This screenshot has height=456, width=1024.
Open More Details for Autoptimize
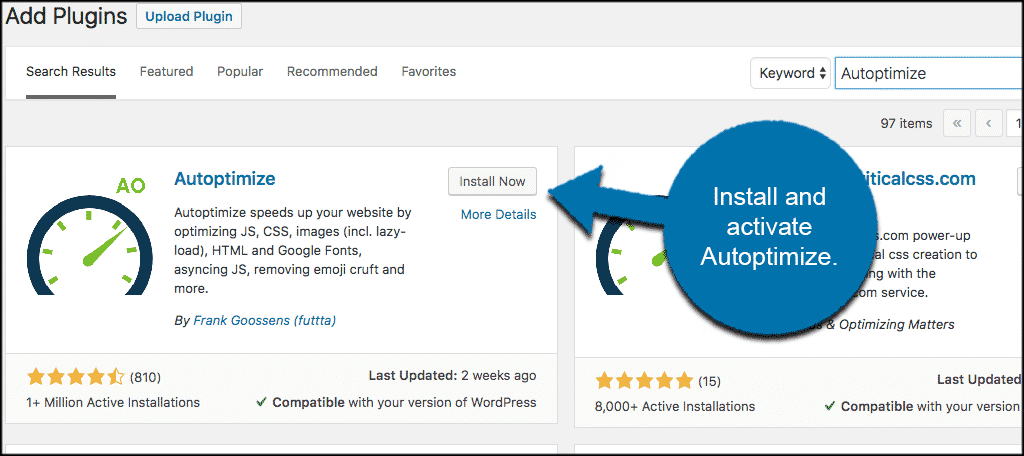point(498,214)
